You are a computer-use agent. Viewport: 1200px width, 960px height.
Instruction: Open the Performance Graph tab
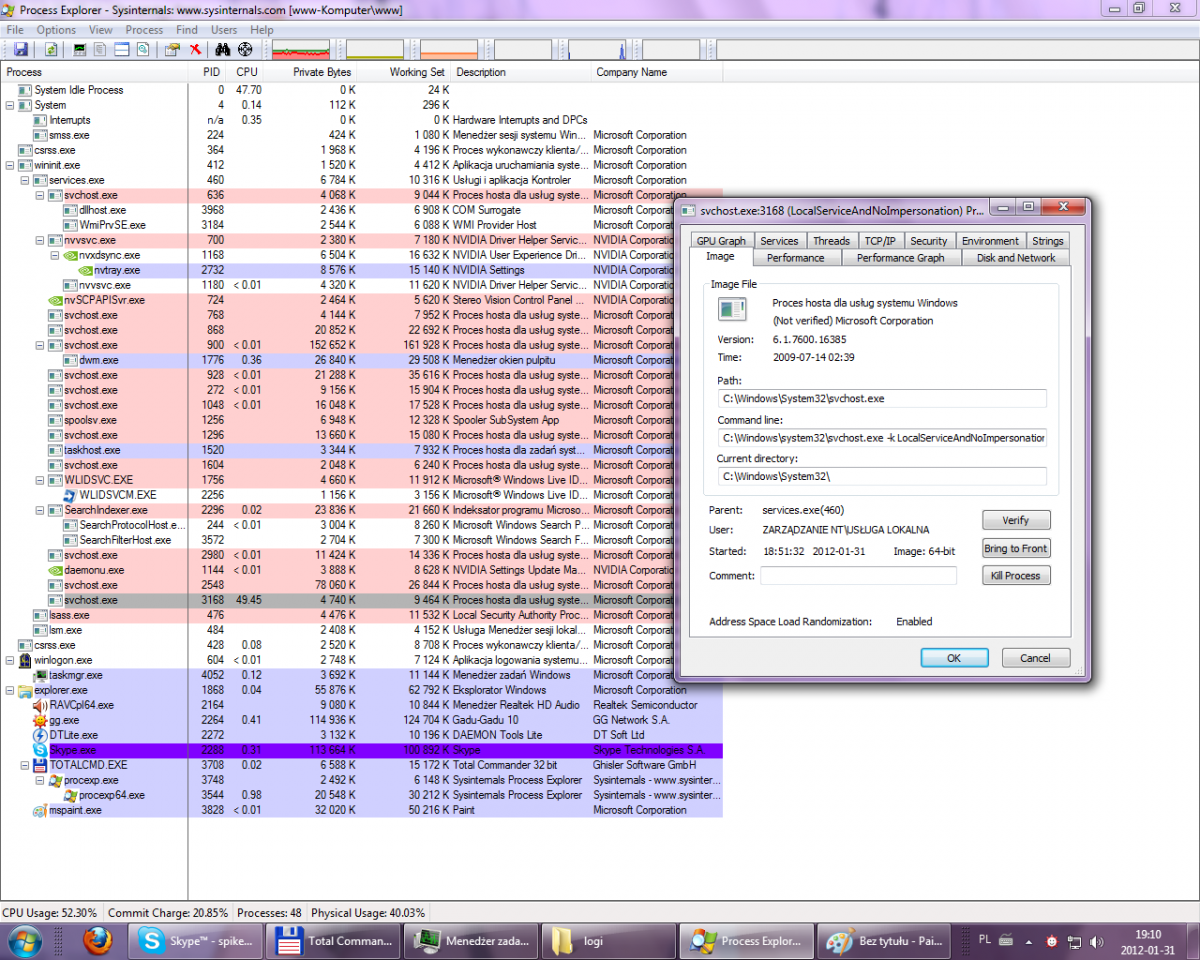901,257
